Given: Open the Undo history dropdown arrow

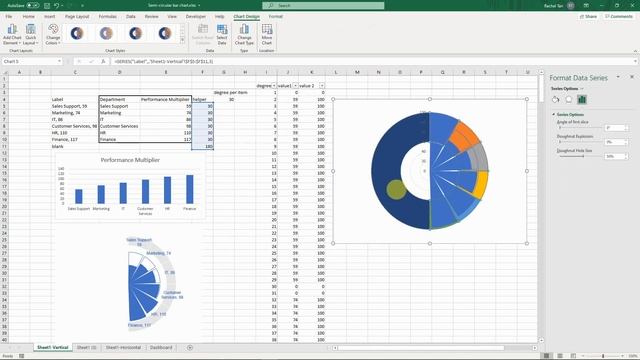Looking at the screenshot, I should [62, 6].
